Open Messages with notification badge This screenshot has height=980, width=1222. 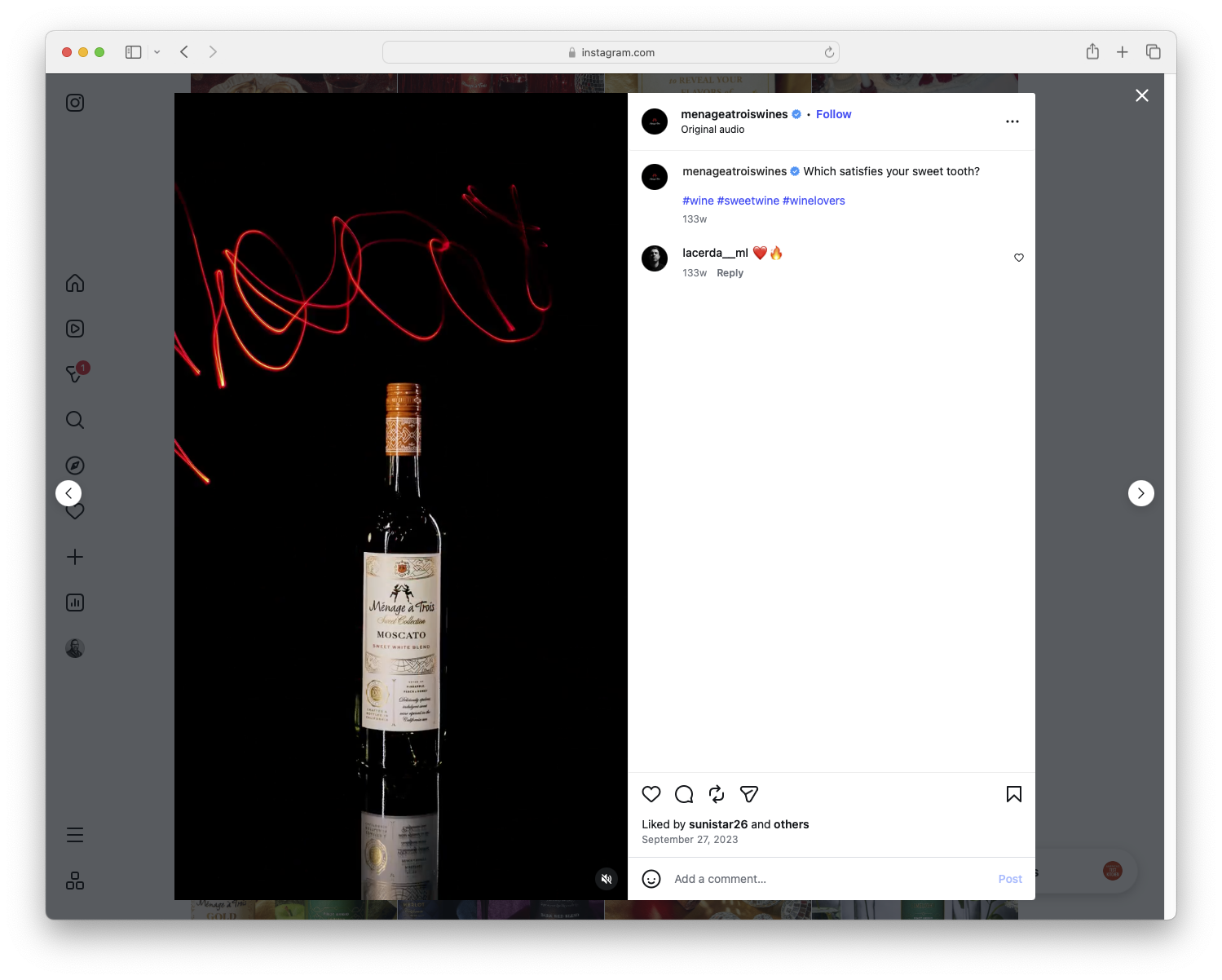tap(76, 373)
